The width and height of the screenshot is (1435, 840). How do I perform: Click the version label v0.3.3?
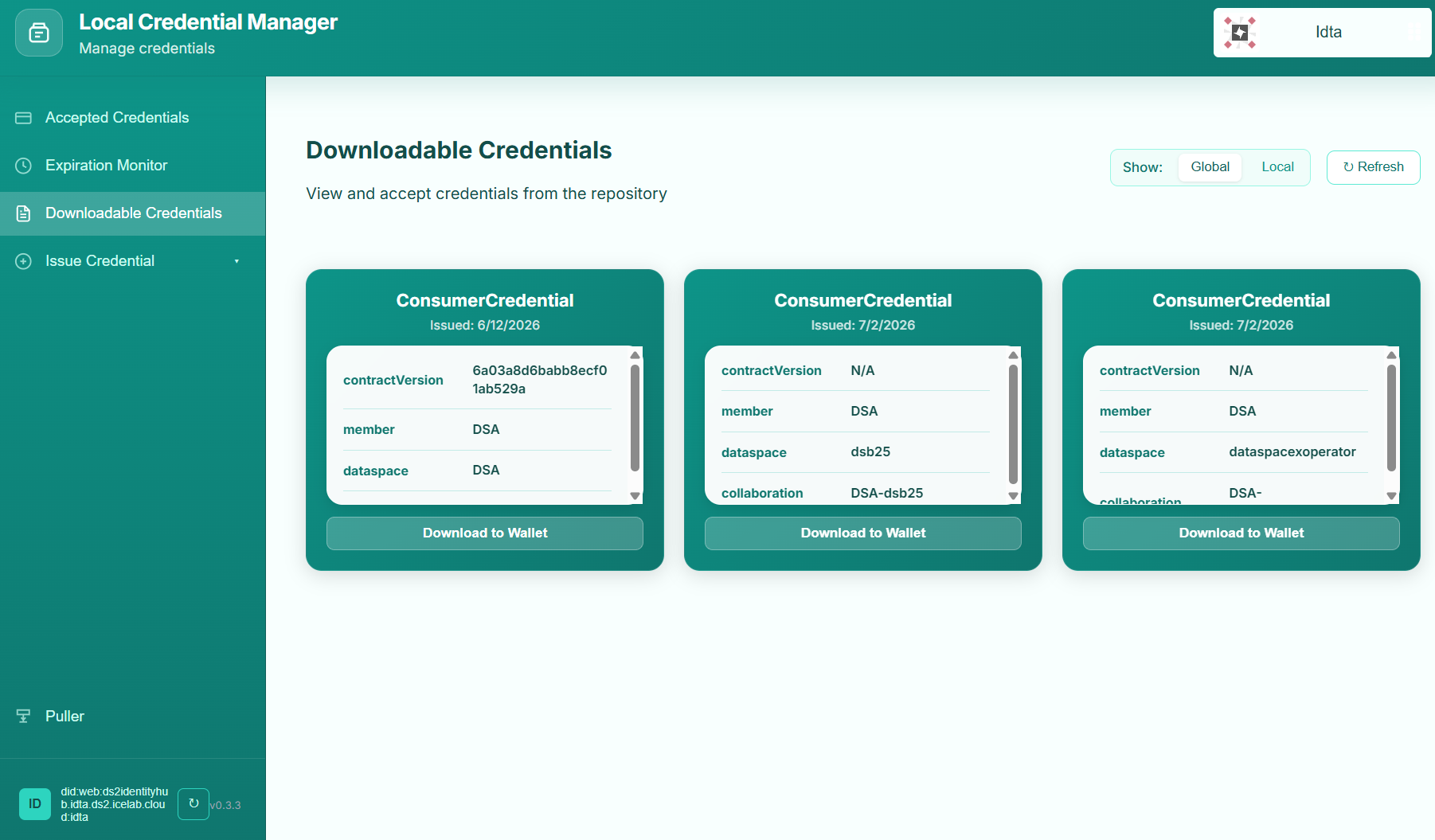[x=225, y=805]
